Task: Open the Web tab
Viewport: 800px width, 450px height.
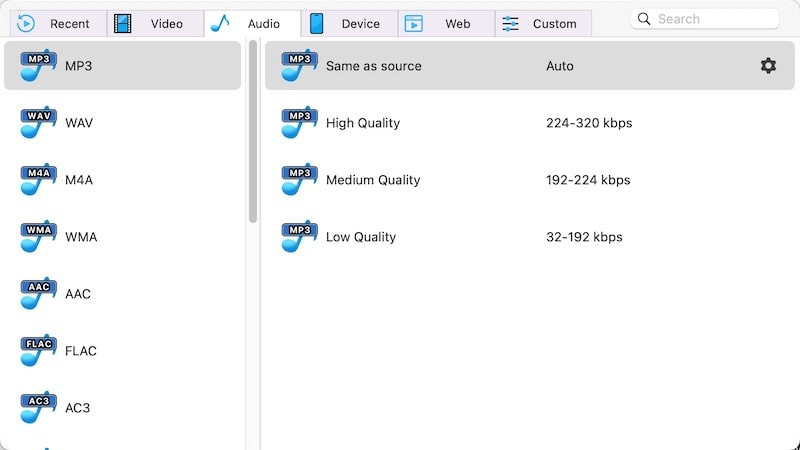Action: [445, 23]
